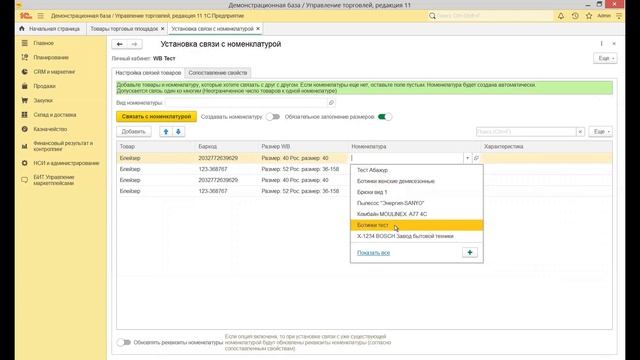Click the search magnifier icon

pyautogui.click(x=432, y=16)
